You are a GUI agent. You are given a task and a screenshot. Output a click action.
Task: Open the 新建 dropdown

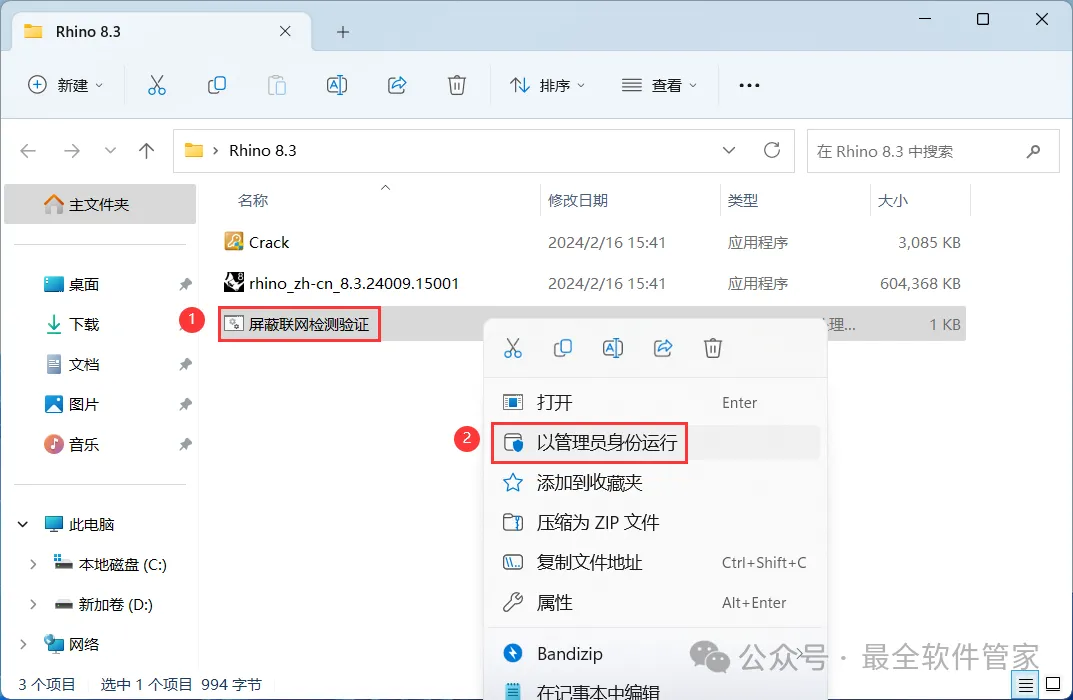click(x=66, y=85)
